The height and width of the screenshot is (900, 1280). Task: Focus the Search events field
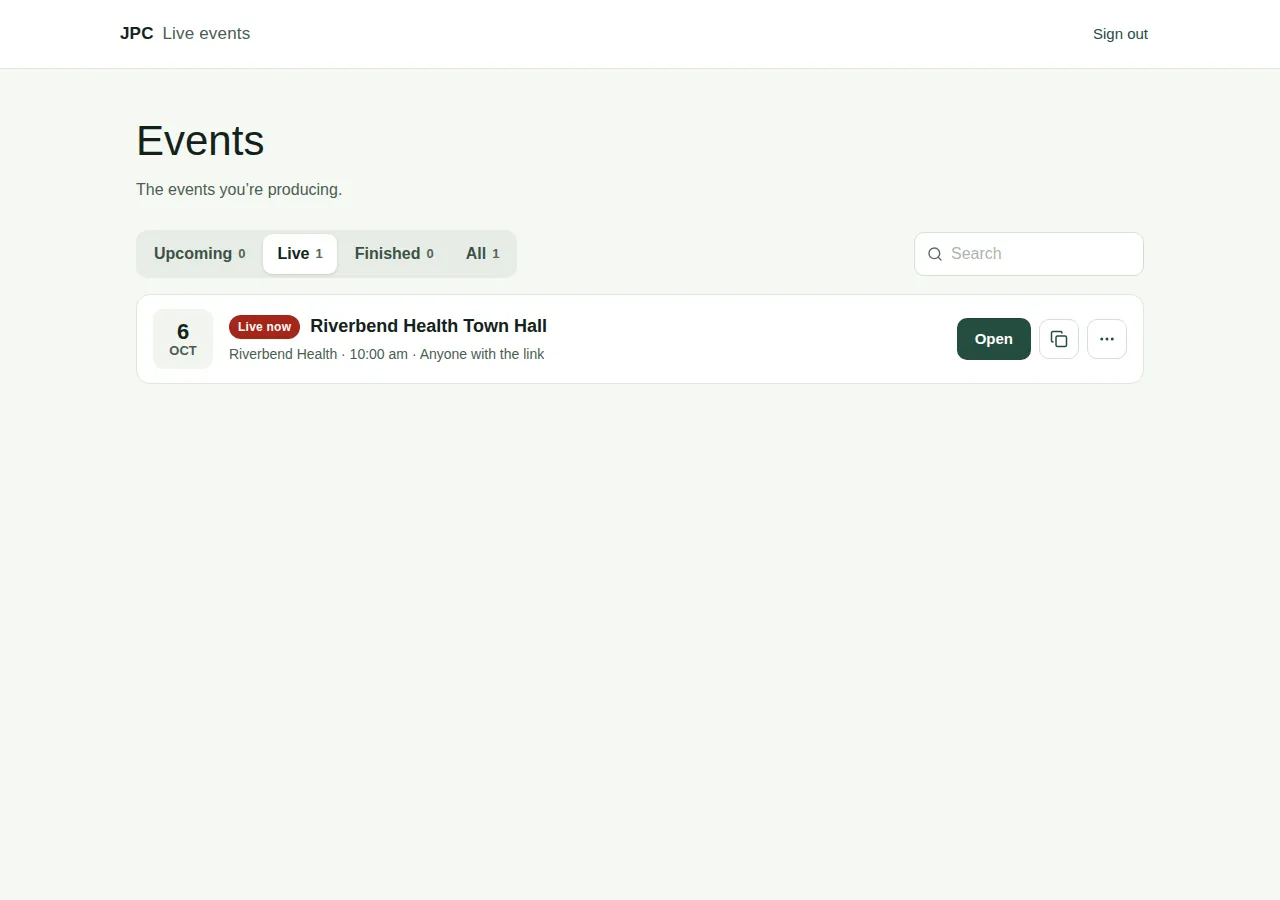1029,254
